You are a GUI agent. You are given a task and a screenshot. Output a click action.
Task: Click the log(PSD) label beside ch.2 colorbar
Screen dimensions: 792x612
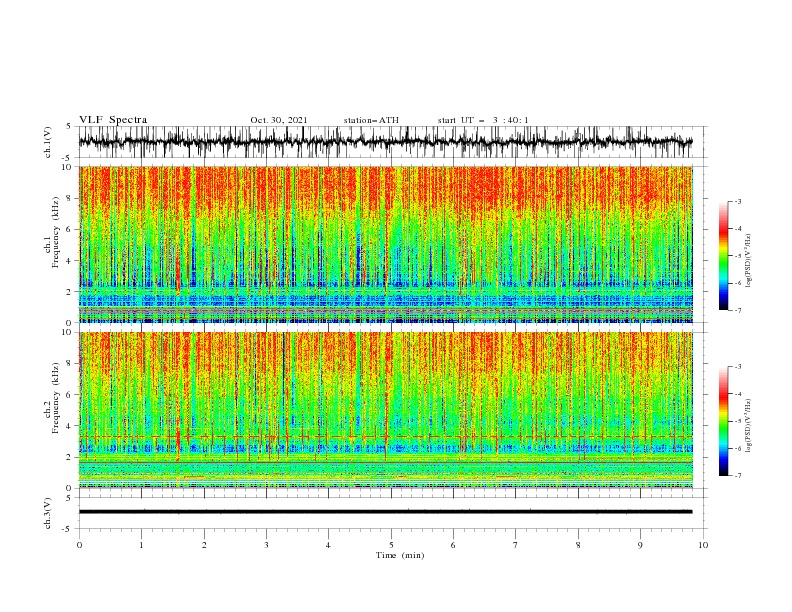tap(749, 425)
